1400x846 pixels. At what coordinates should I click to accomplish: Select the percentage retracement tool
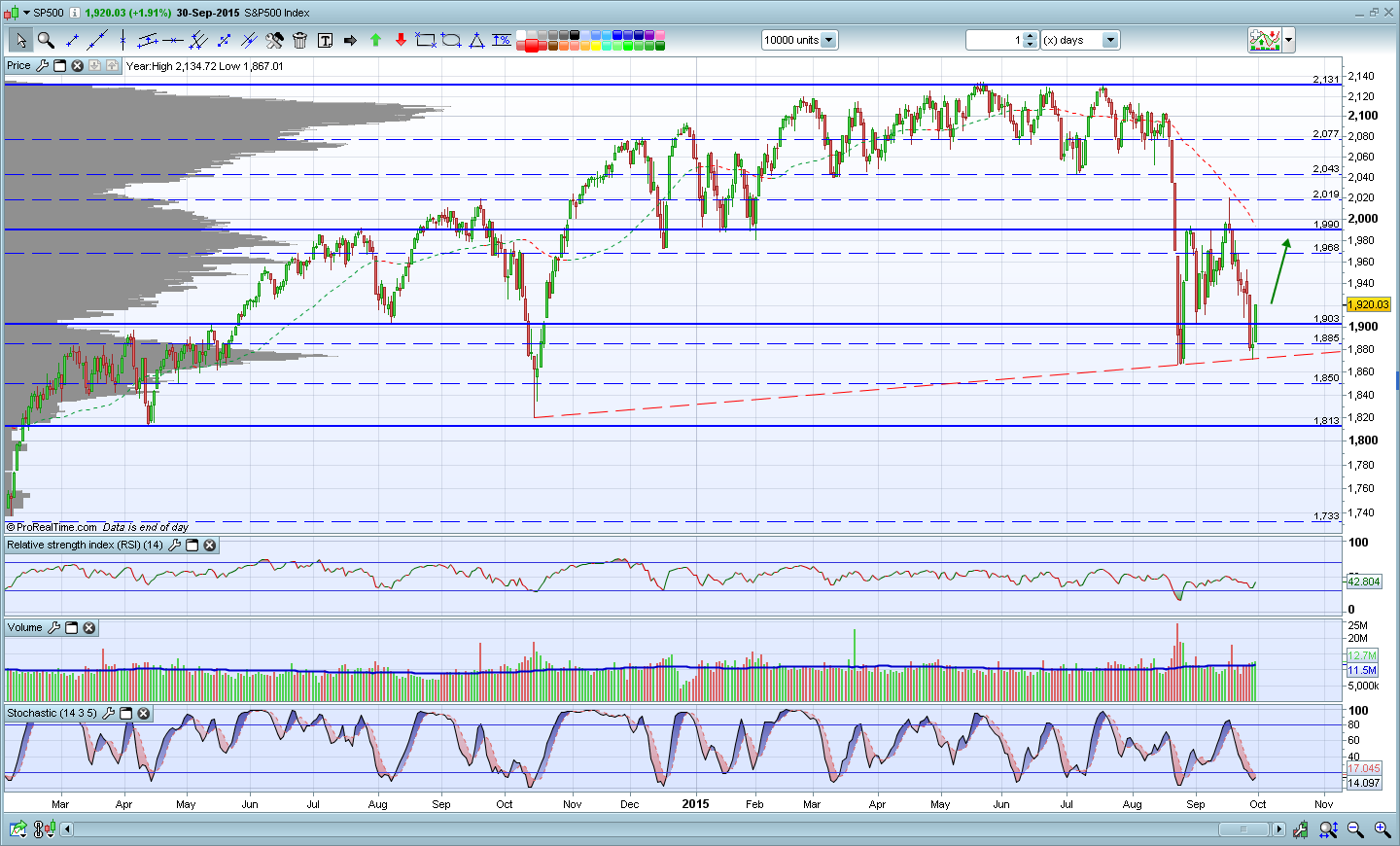[502, 40]
